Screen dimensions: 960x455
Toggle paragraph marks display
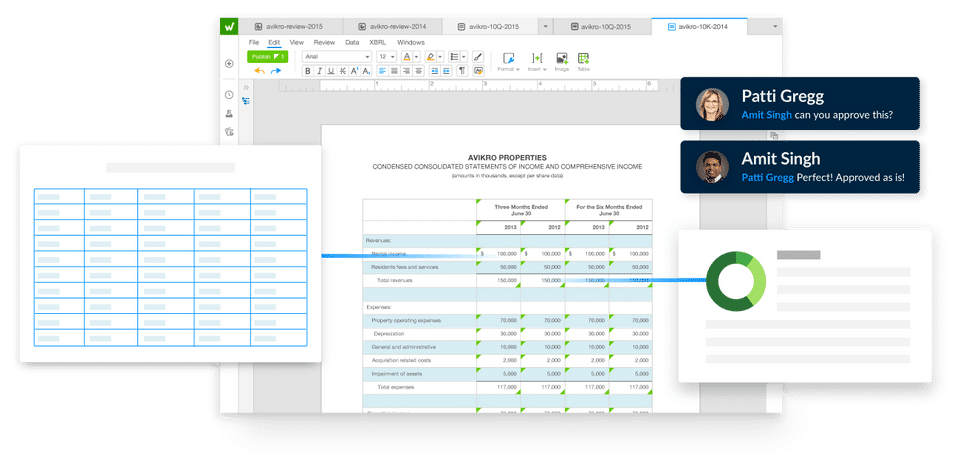462,71
